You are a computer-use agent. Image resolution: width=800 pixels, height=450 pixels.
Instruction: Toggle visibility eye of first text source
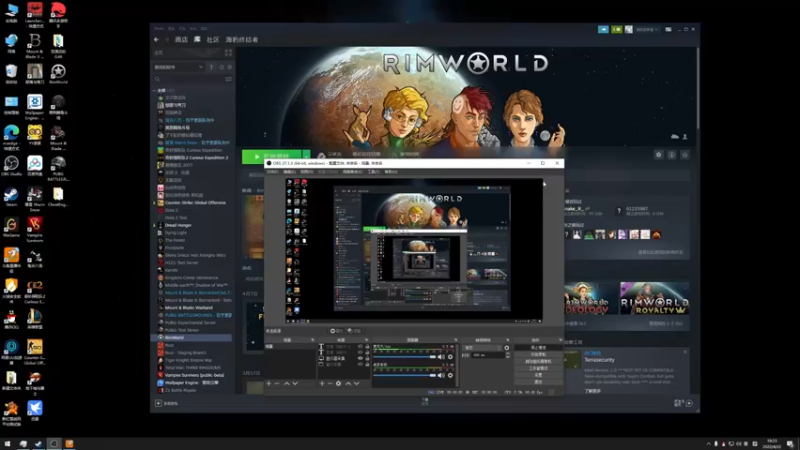point(360,346)
